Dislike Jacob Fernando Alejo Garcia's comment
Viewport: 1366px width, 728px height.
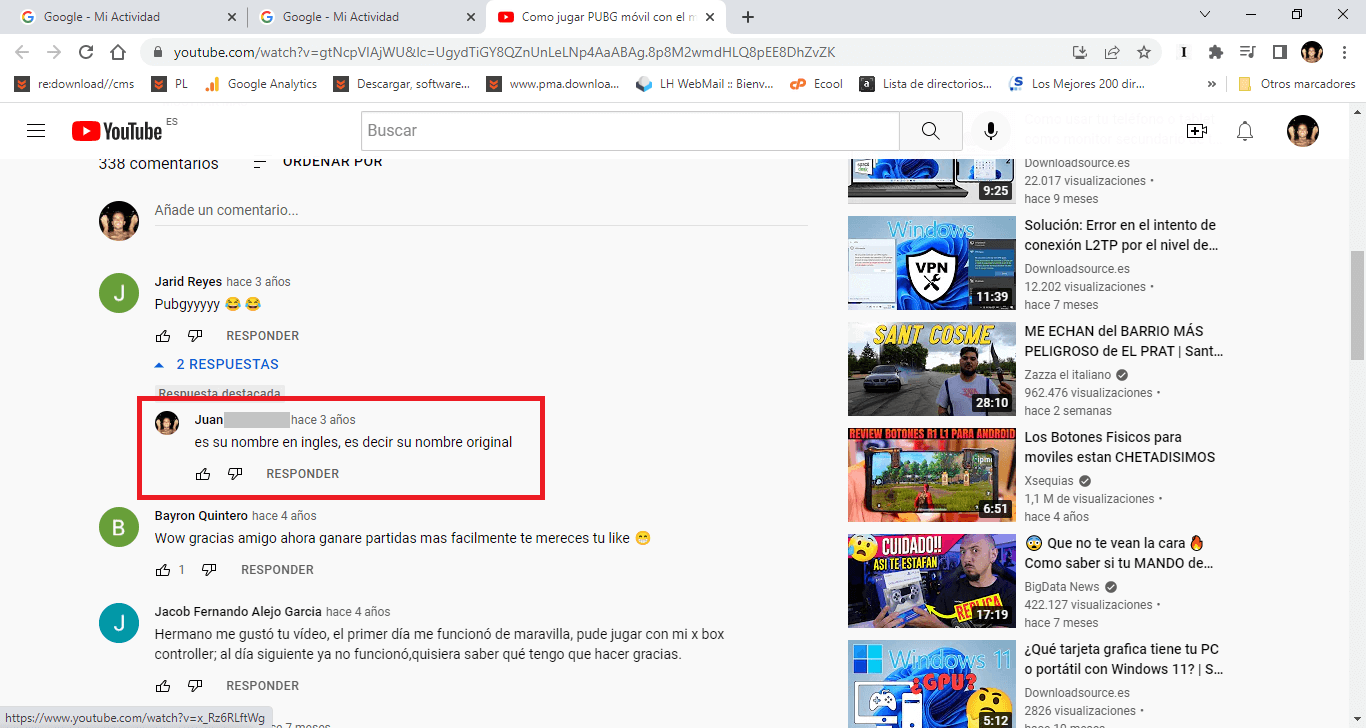pos(195,686)
